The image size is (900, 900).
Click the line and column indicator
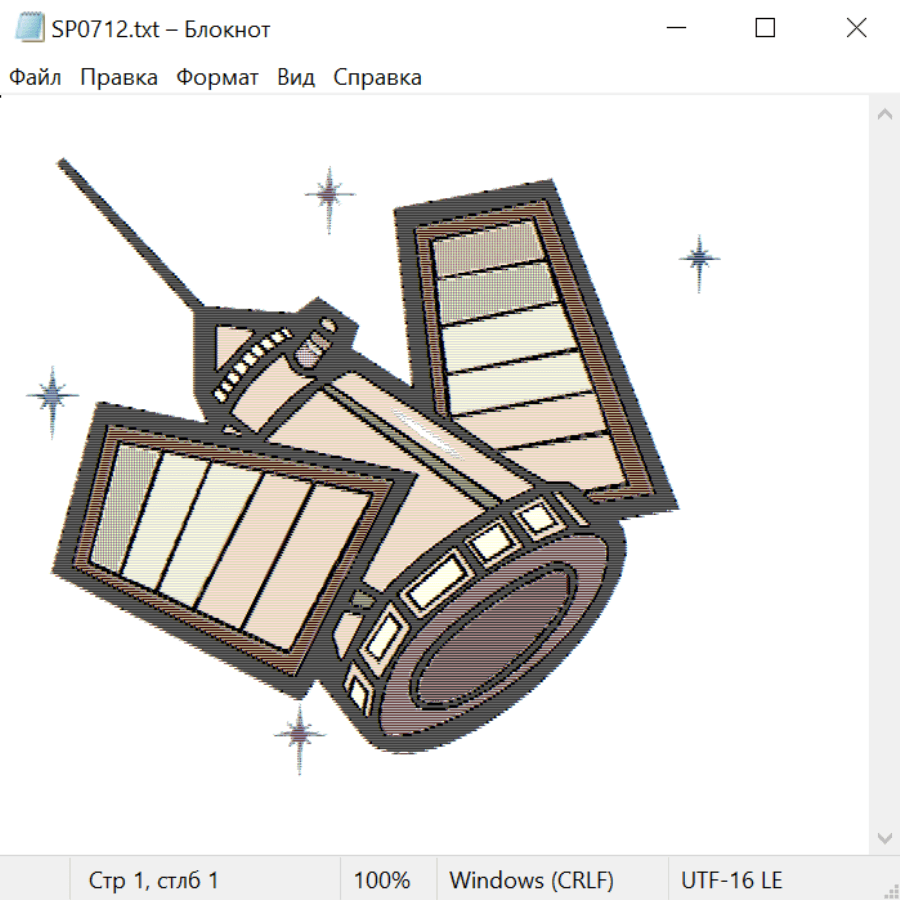pos(153,881)
